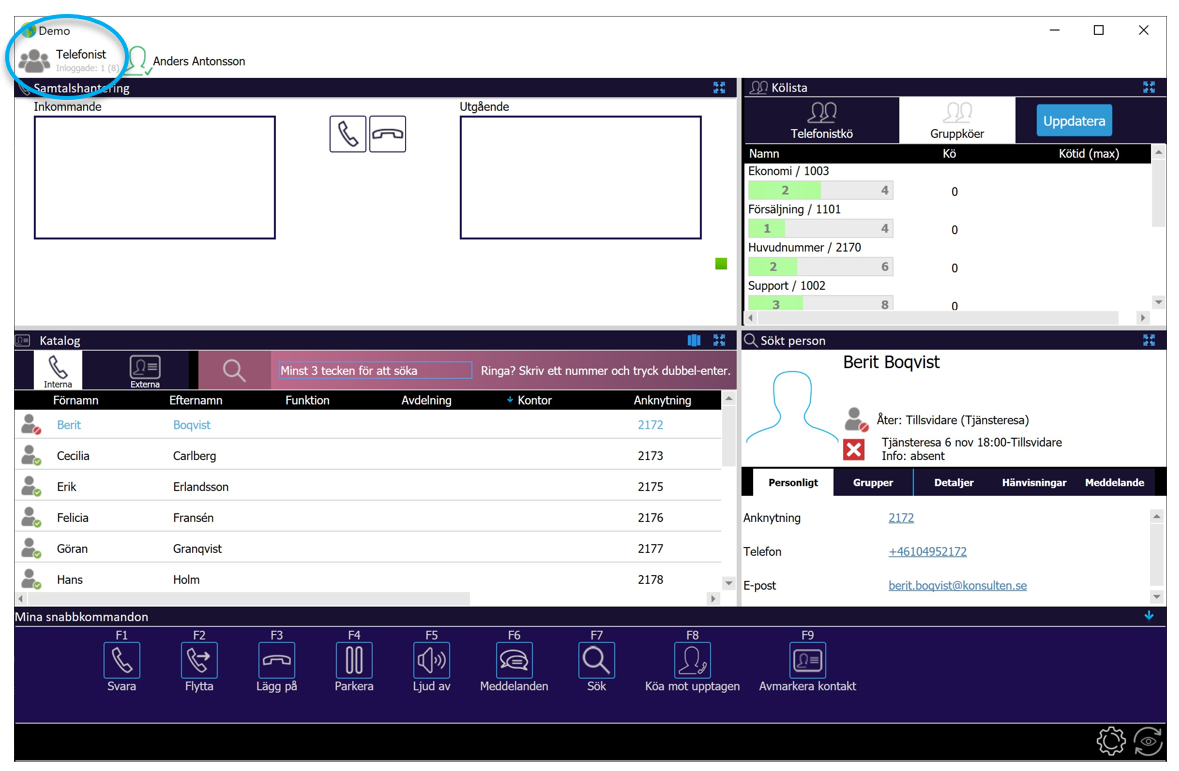The image size is (1179, 771).
Task: Select the Erik Erlandsson row
Action: pyautogui.click(x=368, y=486)
